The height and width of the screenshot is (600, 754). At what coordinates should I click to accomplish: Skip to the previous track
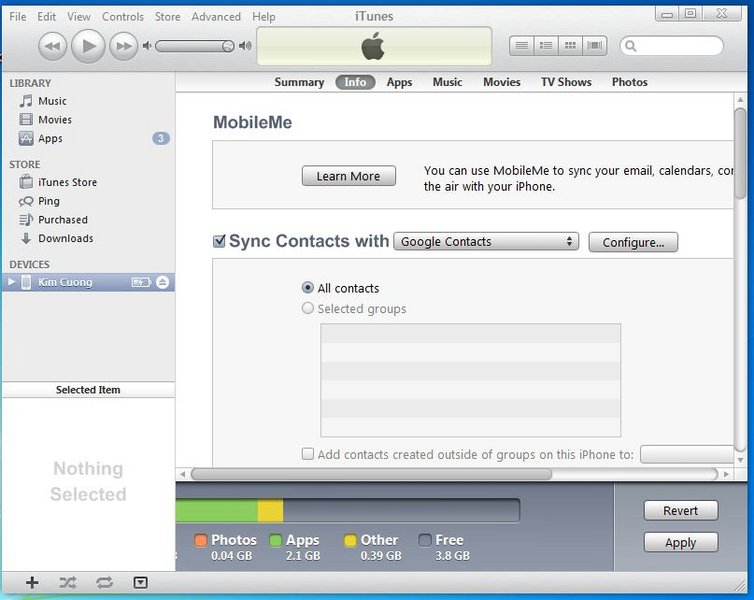coord(52,46)
